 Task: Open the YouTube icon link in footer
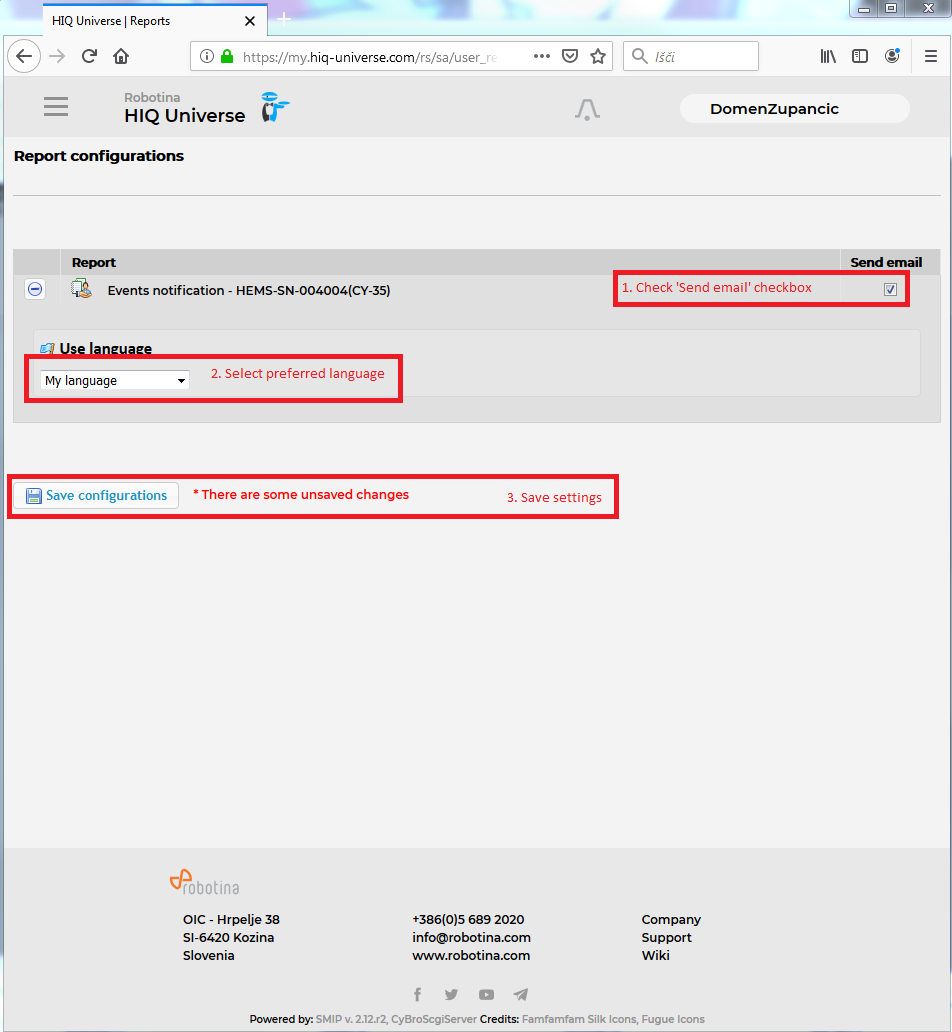[486, 994]
